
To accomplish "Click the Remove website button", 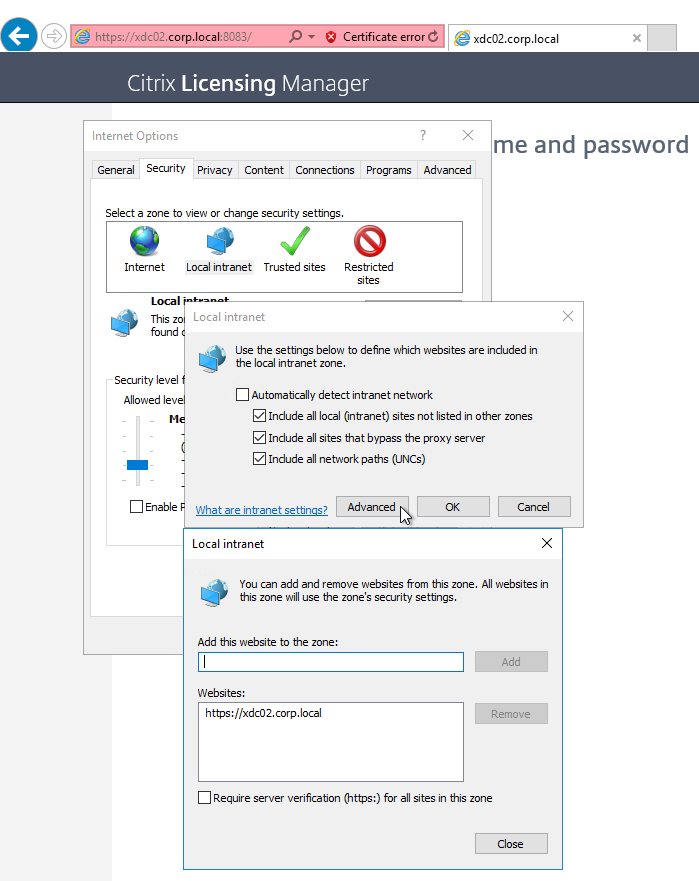I will tap(511, 714).
